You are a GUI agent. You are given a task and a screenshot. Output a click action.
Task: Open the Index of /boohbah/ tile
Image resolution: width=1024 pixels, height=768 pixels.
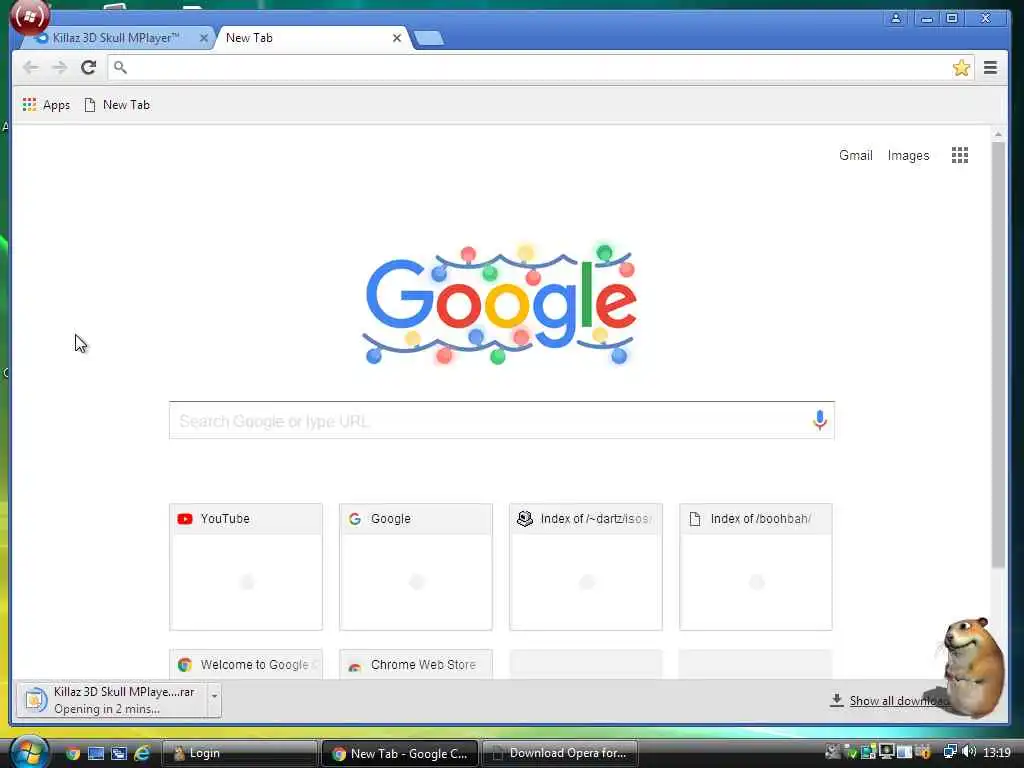coord(756,567)
